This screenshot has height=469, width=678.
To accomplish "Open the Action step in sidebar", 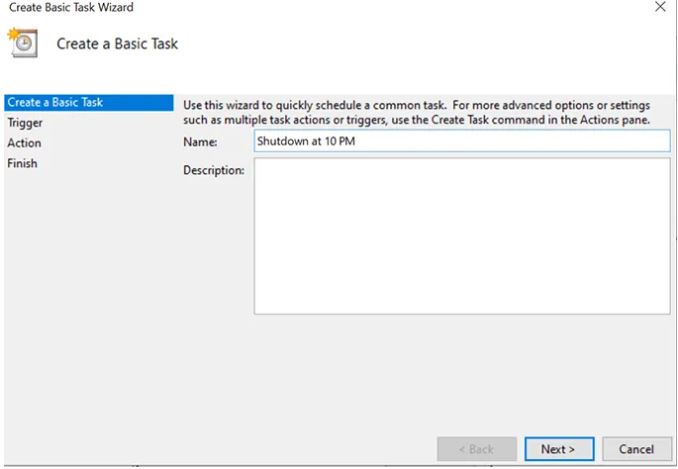I will [24, 143].
